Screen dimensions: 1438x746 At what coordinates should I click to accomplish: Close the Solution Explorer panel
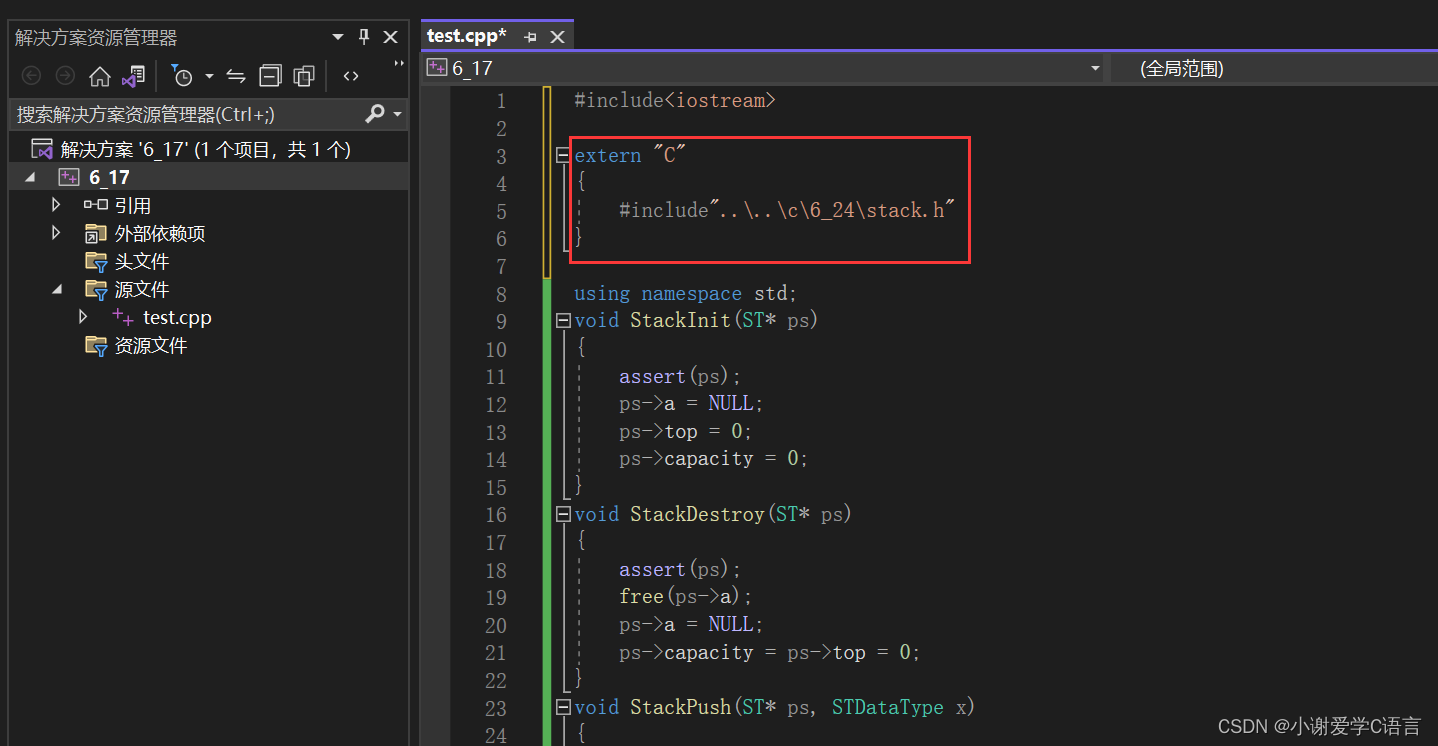[x=390, y=37]
